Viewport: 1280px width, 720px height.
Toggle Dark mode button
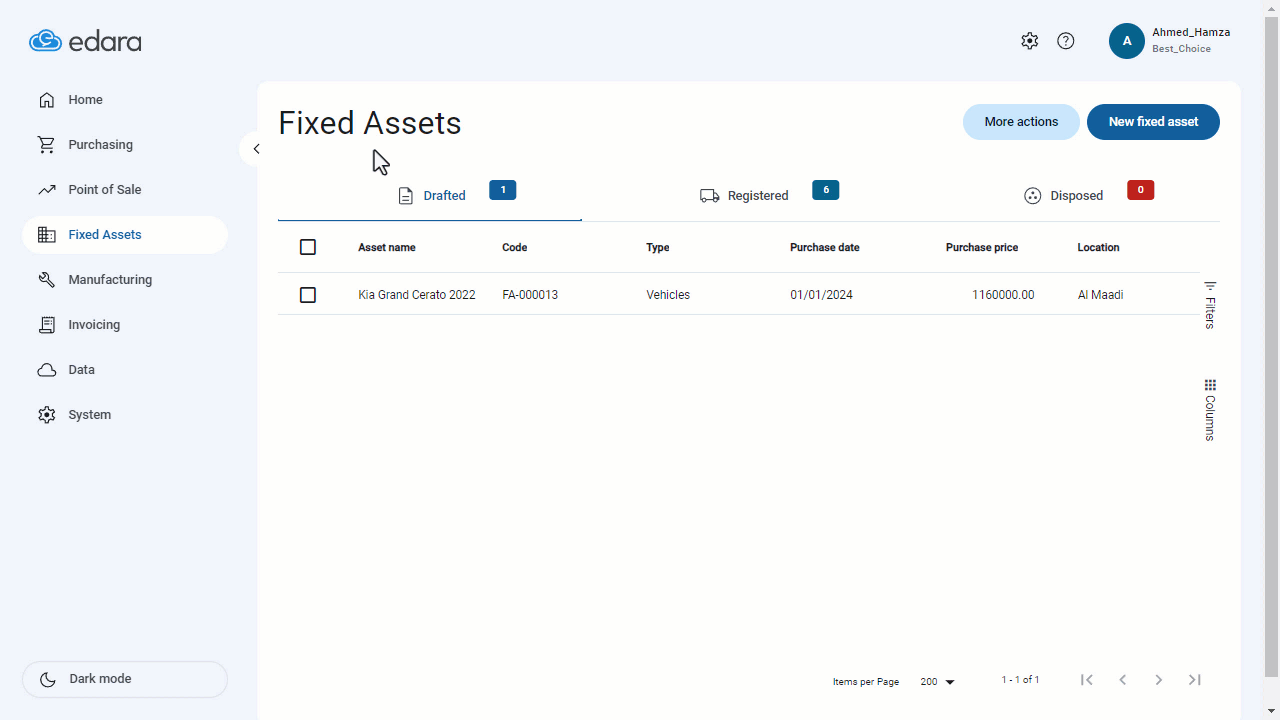(x=125, y=679)
